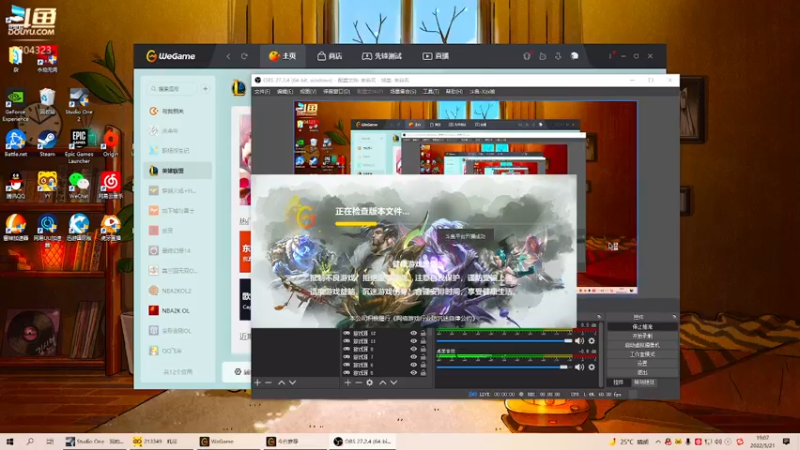
Task: Click 工作室模式 studio mode button
Action: coord(642,354)
